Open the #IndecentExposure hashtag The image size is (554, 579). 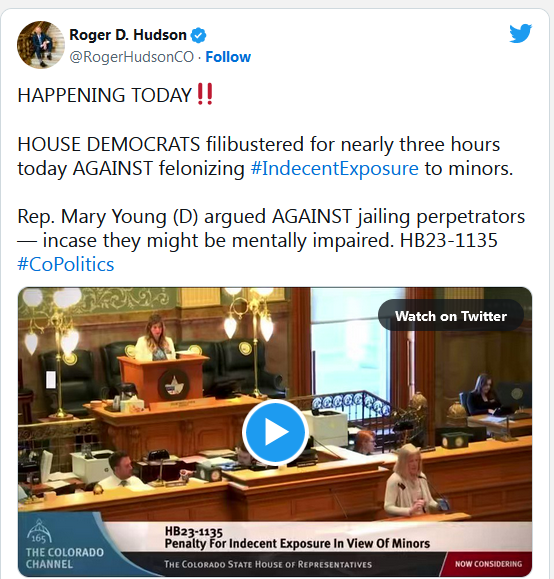click(x=335, y=169)
